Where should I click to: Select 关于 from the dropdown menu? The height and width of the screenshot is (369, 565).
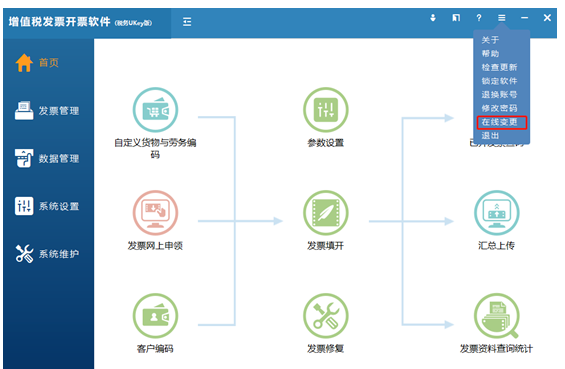click(490, 40)
